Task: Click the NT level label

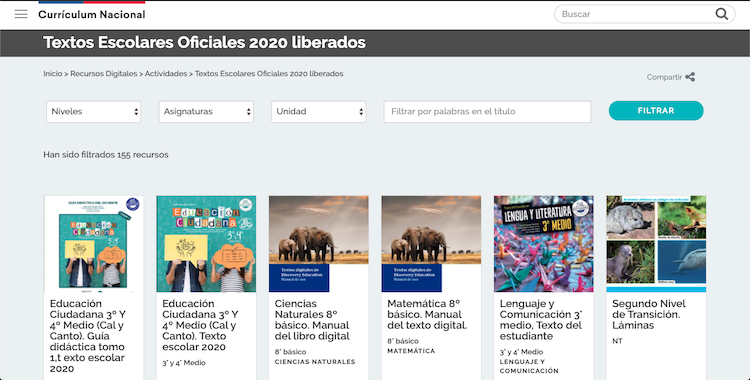Action: pyautogui.click(x=618, y=341)
